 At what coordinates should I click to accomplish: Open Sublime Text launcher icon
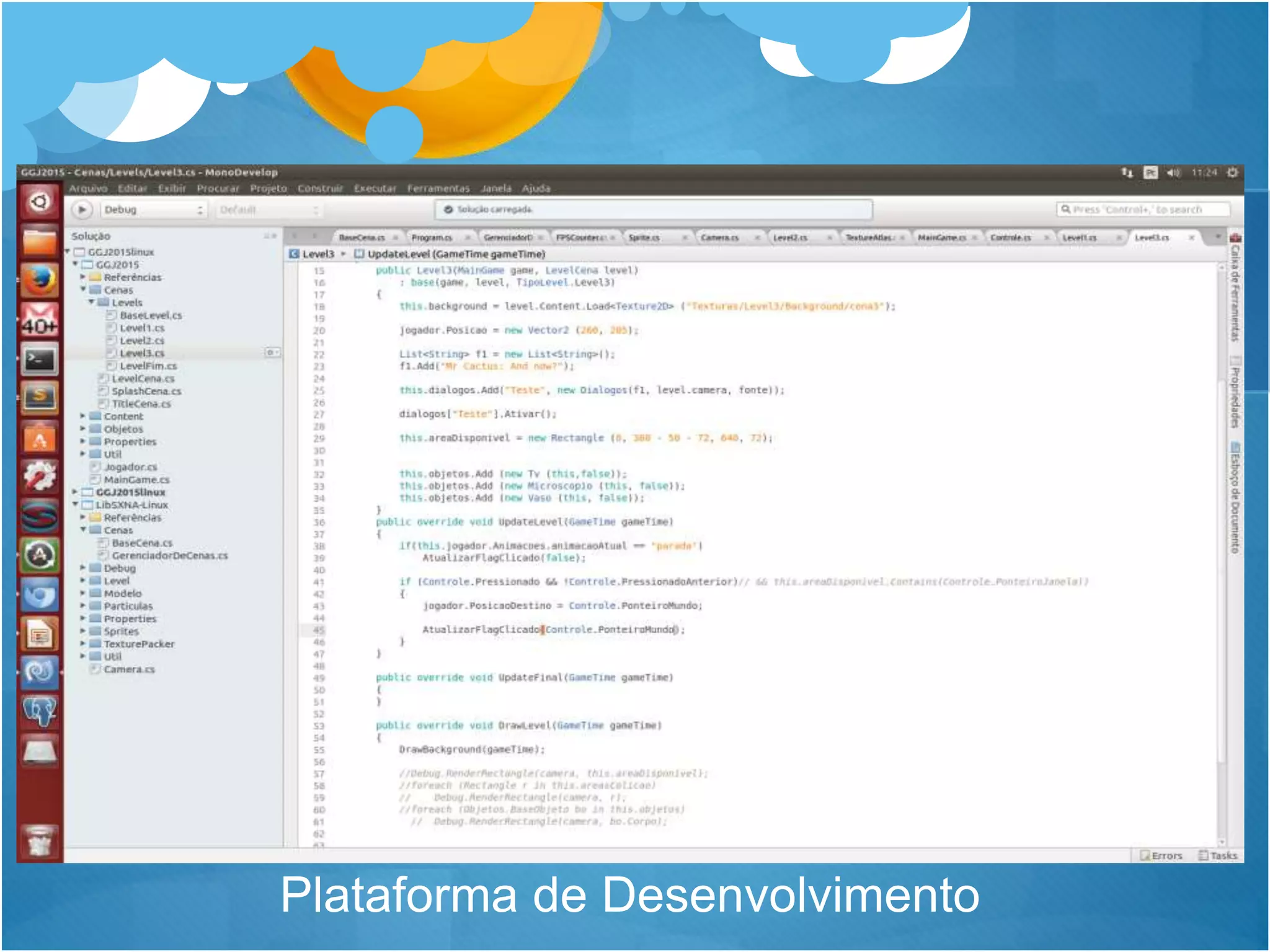(x=40, y=397)
